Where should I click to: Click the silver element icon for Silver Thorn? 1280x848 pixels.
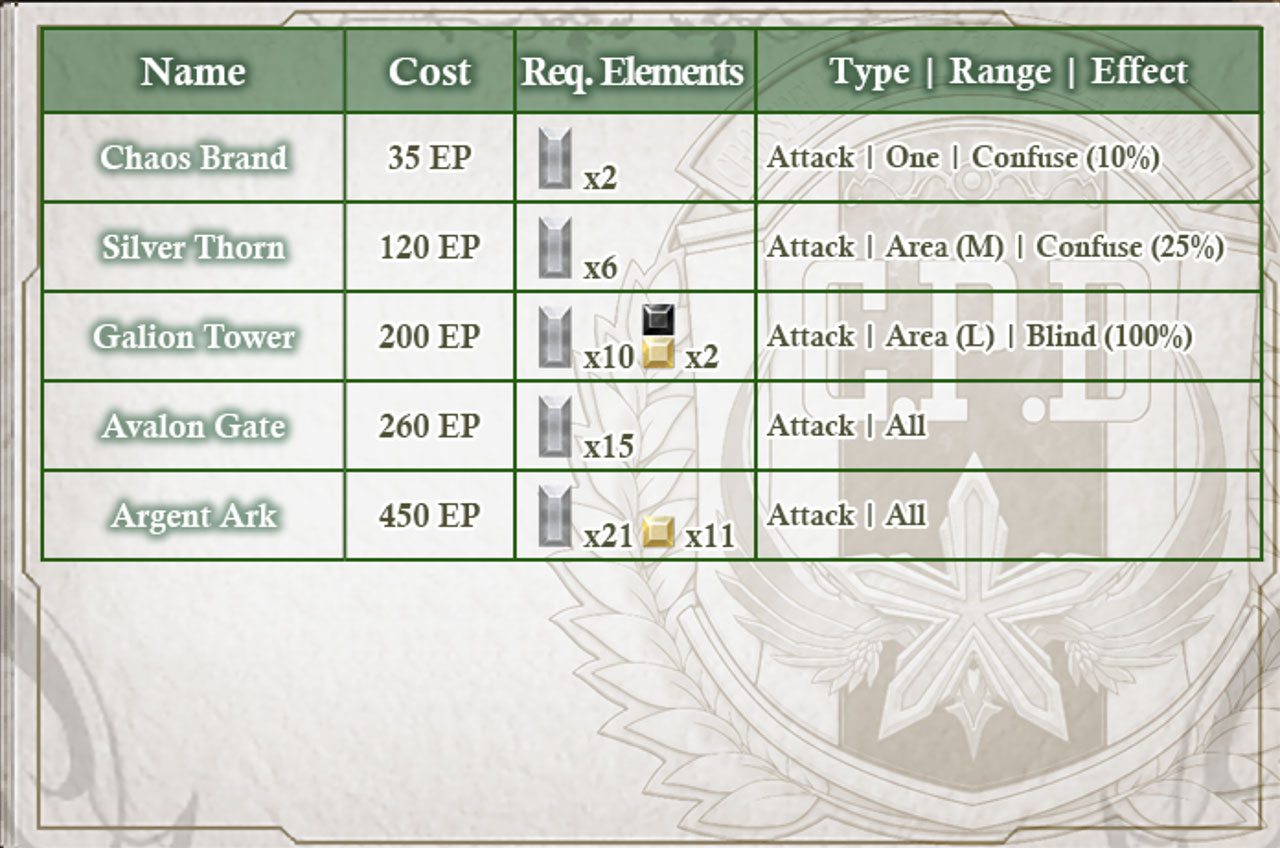coord(555,248)
